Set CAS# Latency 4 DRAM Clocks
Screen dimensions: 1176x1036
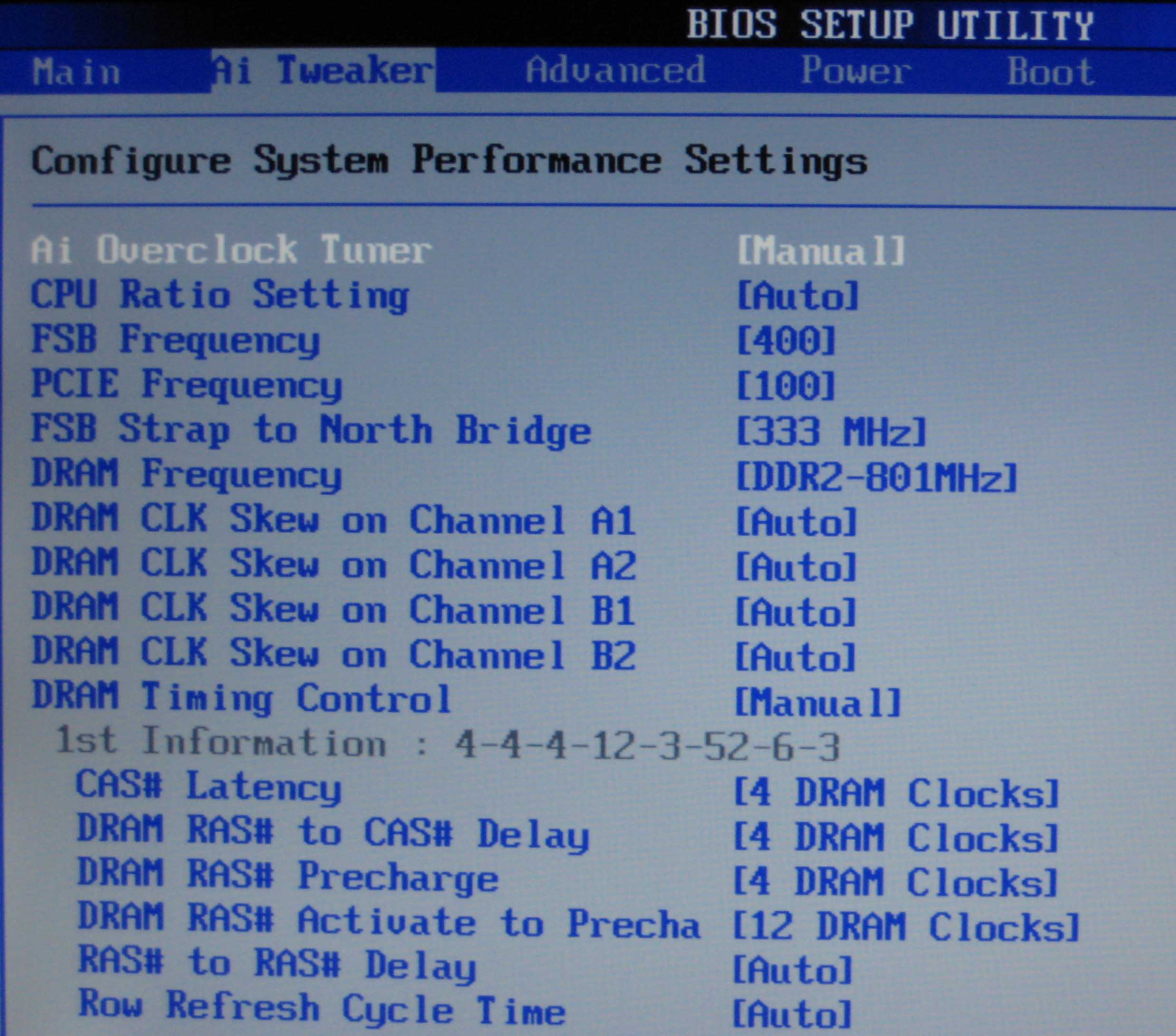(896, 793)
